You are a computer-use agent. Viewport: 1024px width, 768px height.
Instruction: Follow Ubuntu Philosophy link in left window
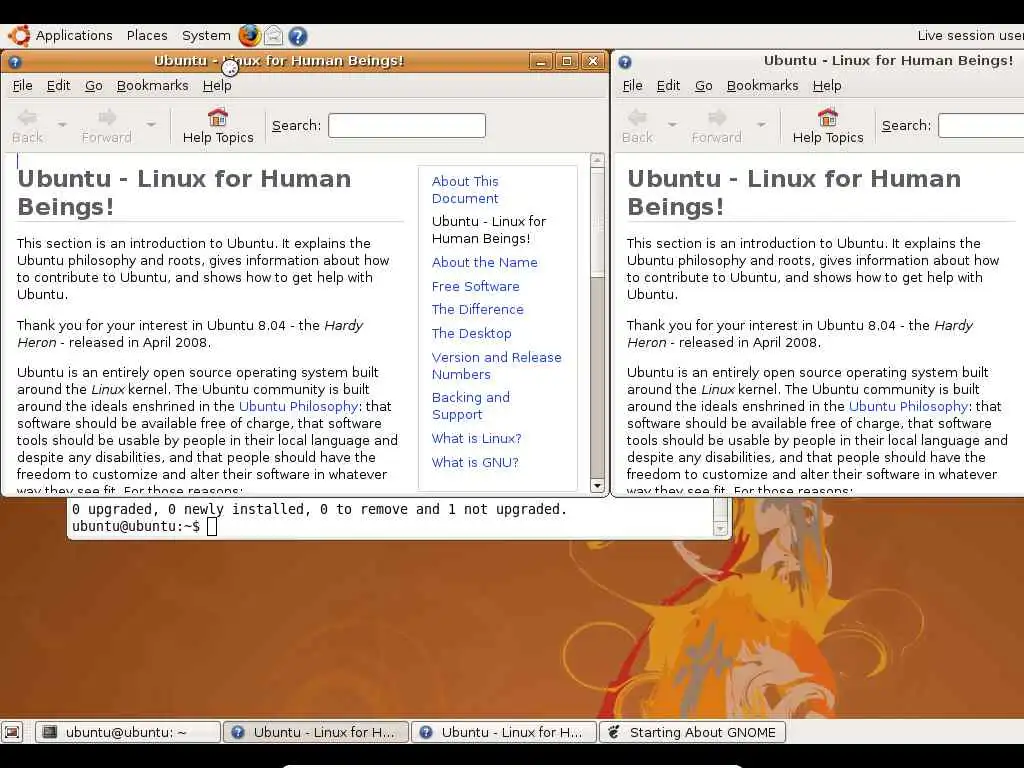(298, 406)
